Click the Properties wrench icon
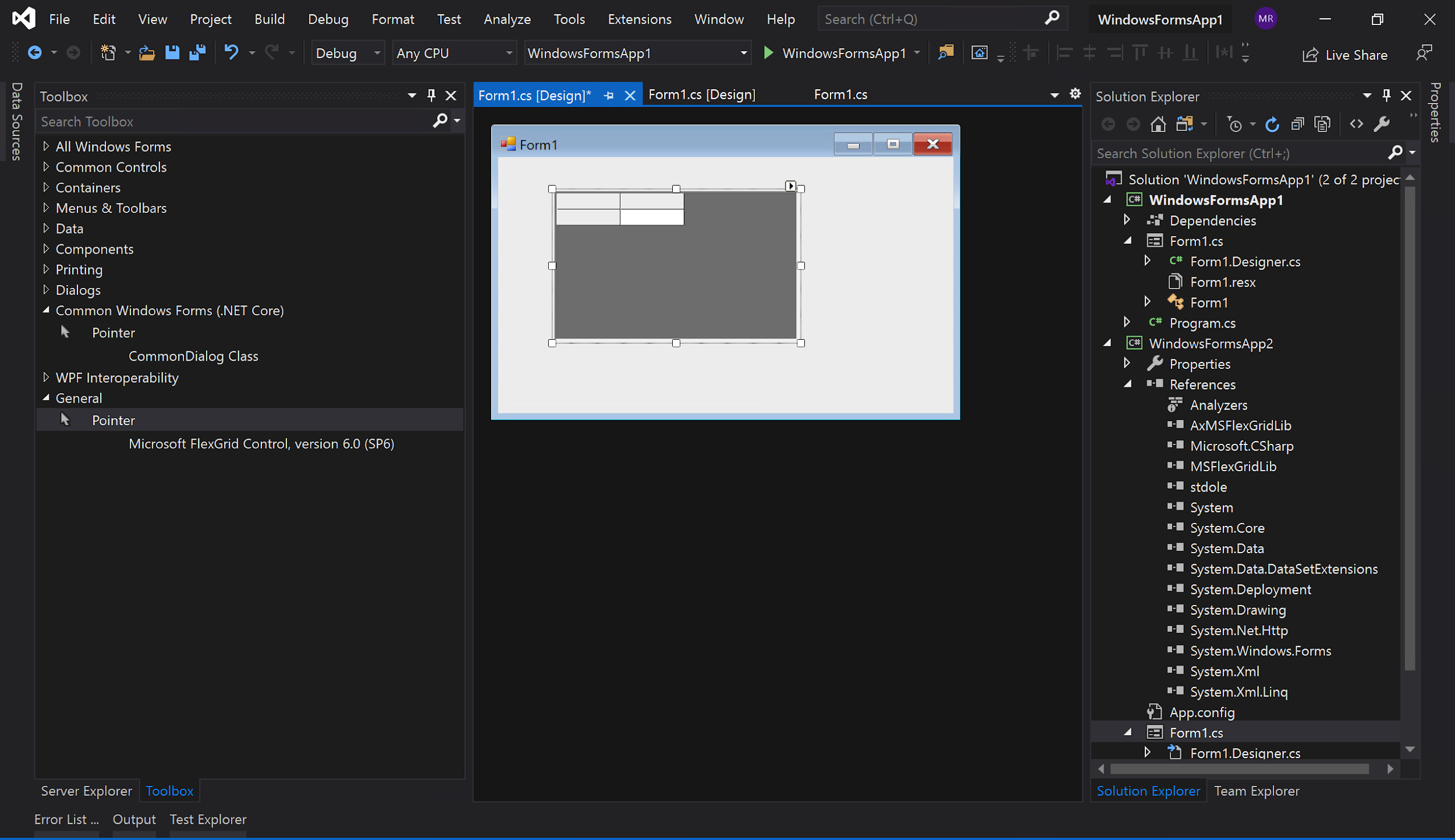The height and width of the screenshot is (840, 1455). tap(1382, 124)
